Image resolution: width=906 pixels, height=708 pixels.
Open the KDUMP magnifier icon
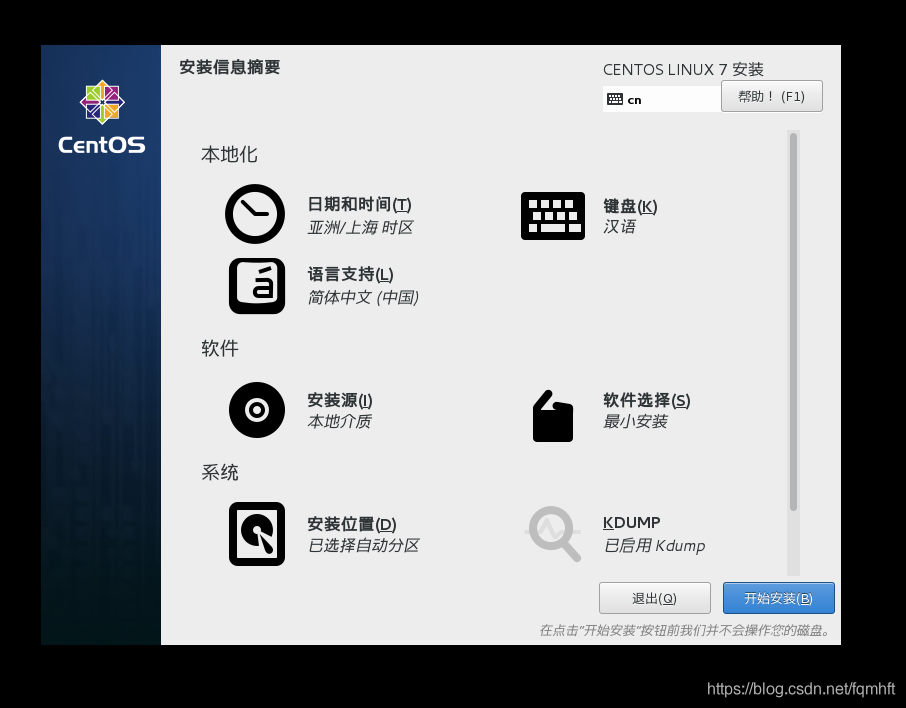click(554, 533)
